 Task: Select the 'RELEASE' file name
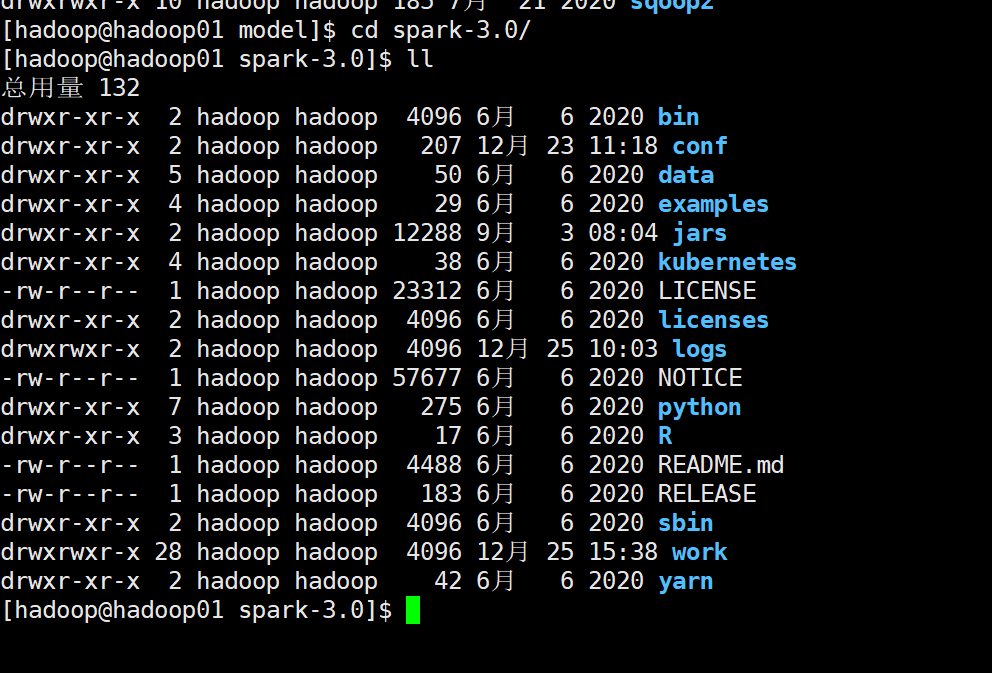click(x=707, y=495)
